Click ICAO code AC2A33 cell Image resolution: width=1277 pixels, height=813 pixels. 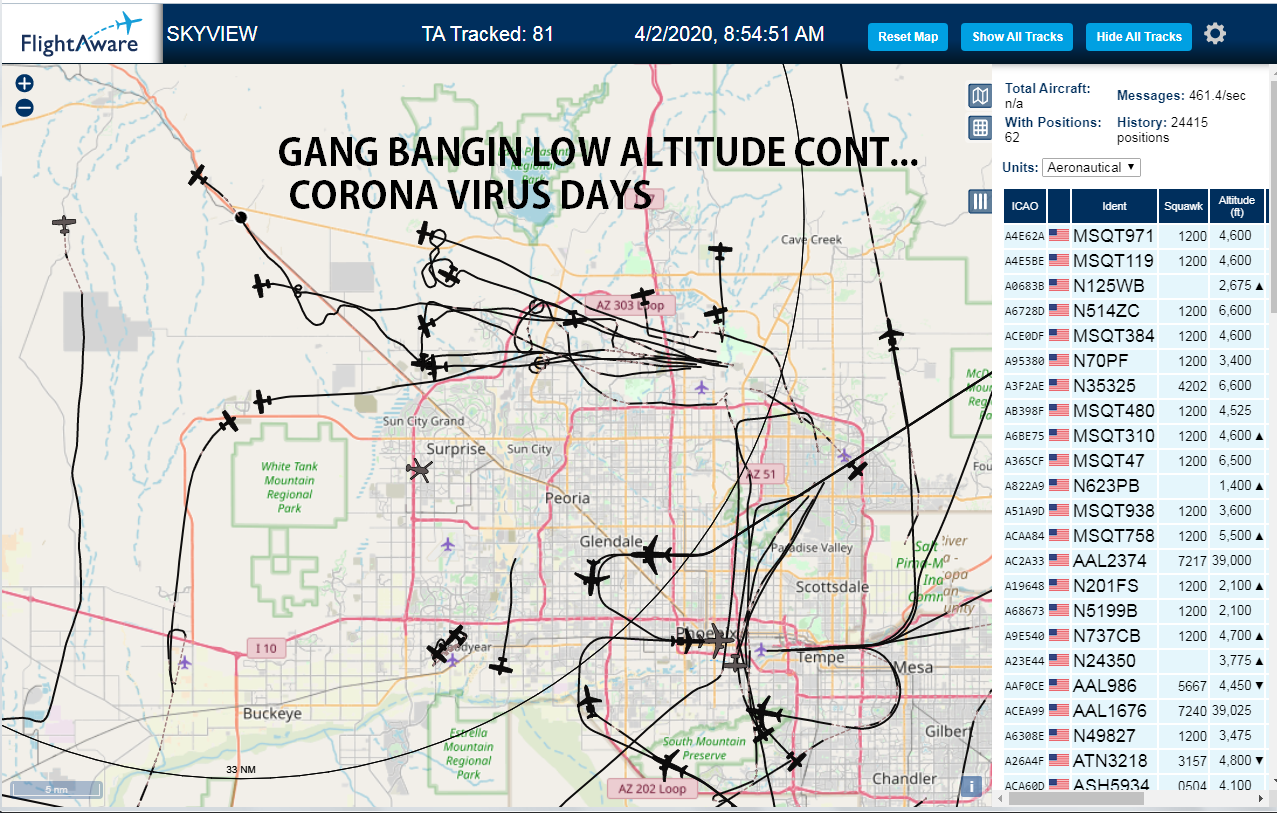(x=1024, y=562)
